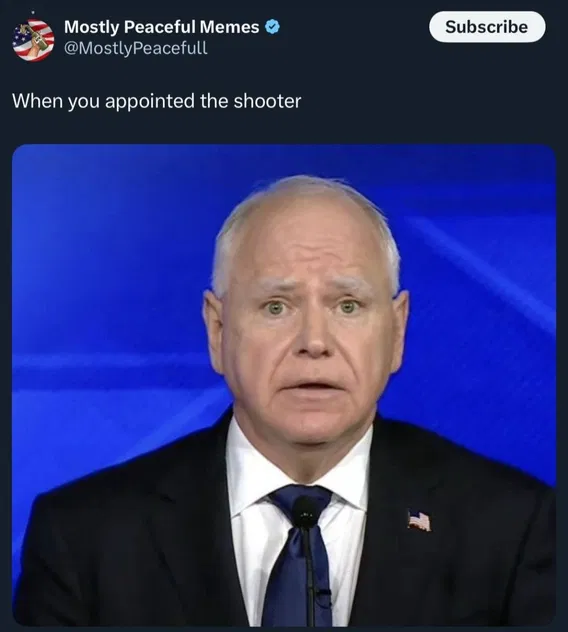Click the word 'shooter' in the post
Image resolution: width=568 pixels, height=632 pixels.
pyautogui.click(x=267, y=101)
